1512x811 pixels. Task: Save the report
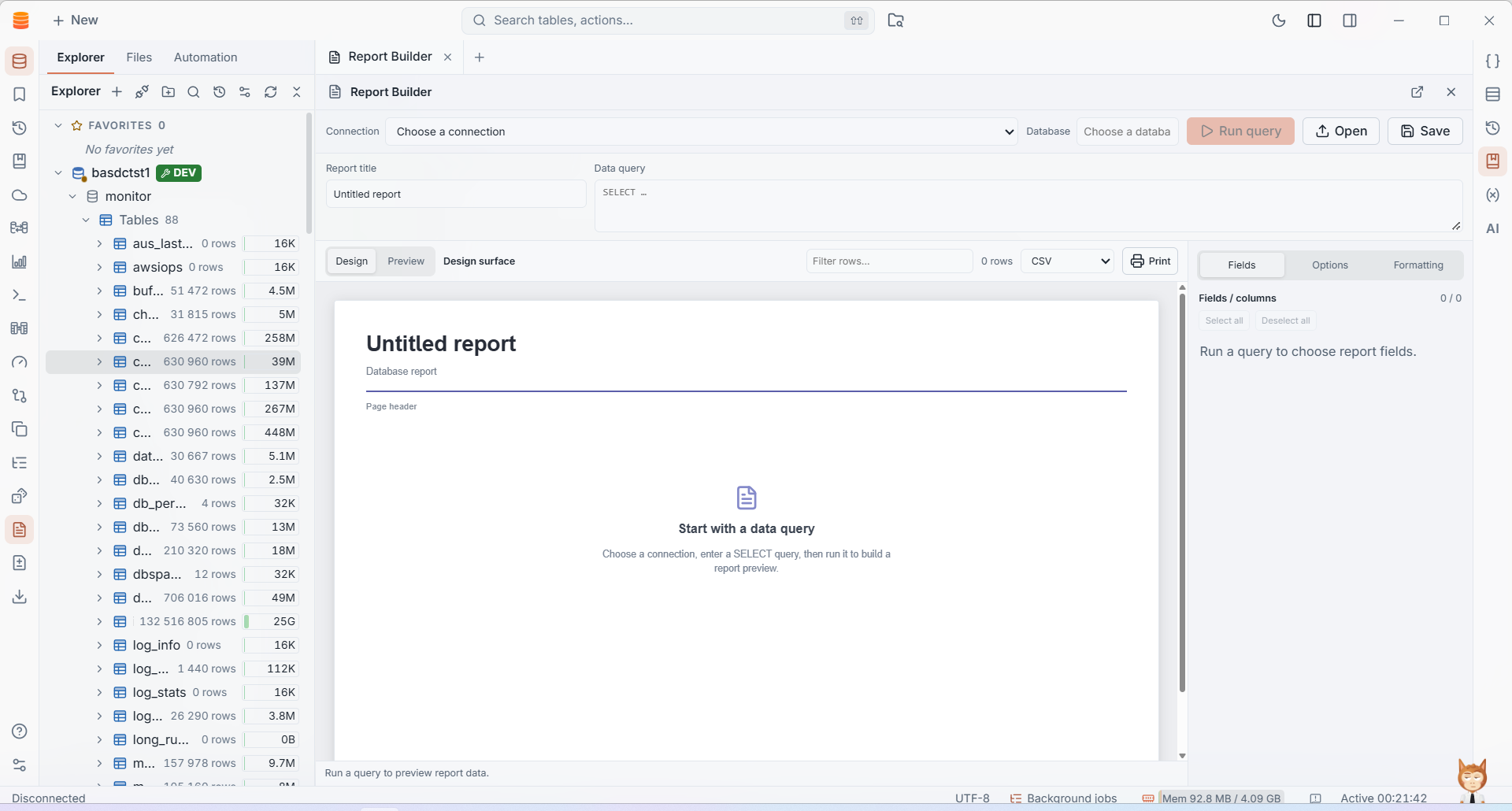(1425, 131)
